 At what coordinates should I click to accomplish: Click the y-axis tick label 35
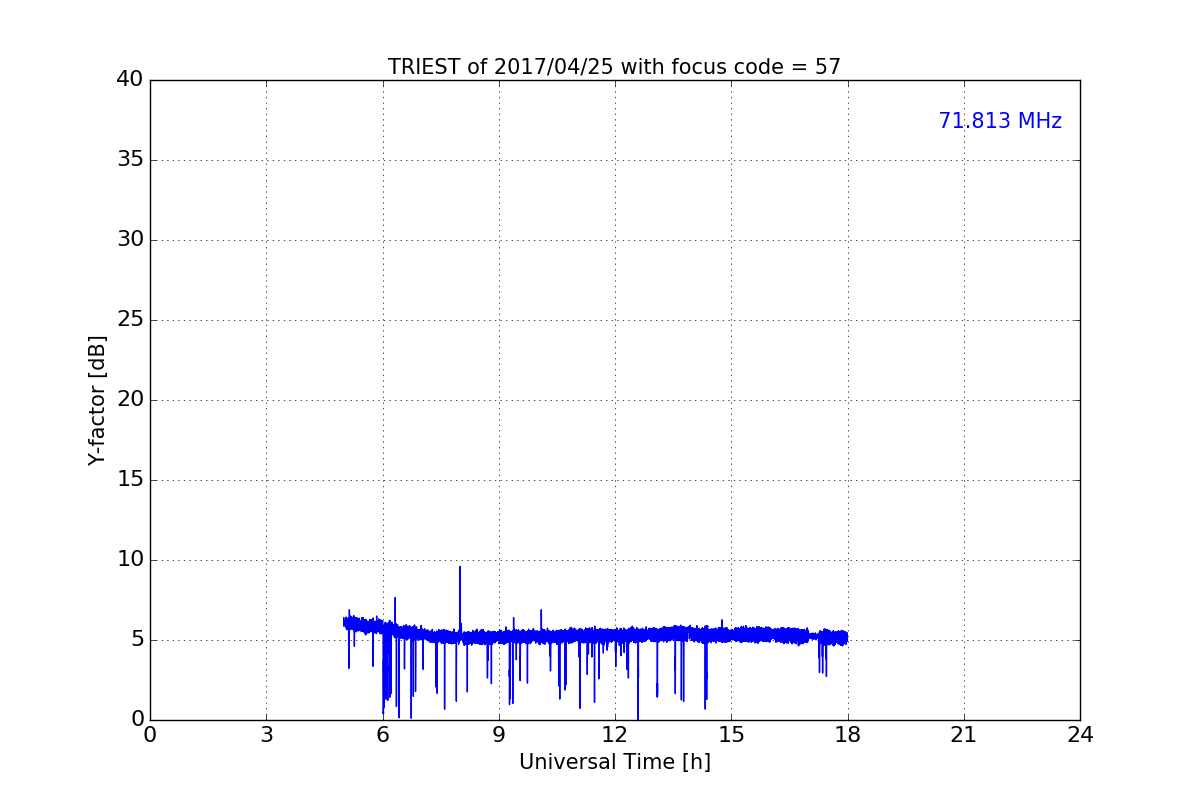point(130,160)
